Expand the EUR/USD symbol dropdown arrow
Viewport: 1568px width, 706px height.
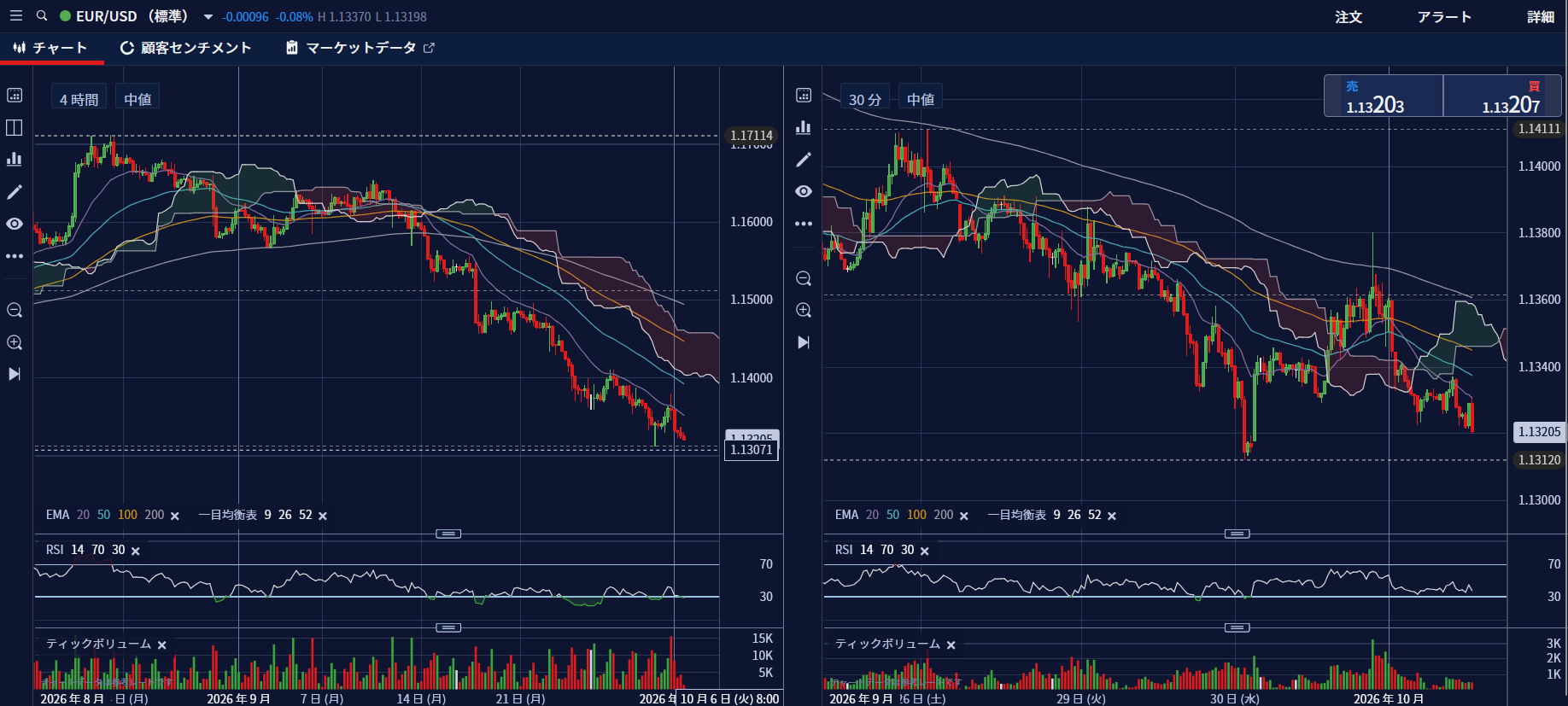(208, 17)
